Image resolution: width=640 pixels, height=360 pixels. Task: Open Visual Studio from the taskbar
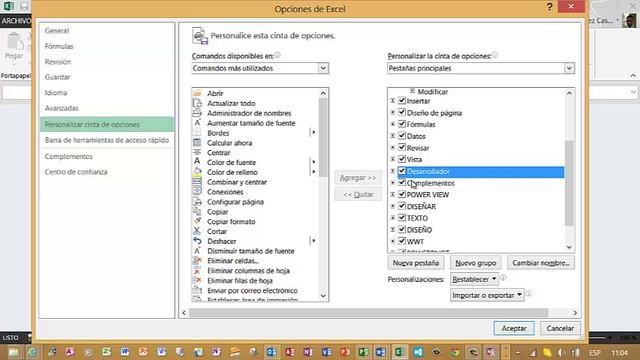(418, 352)
